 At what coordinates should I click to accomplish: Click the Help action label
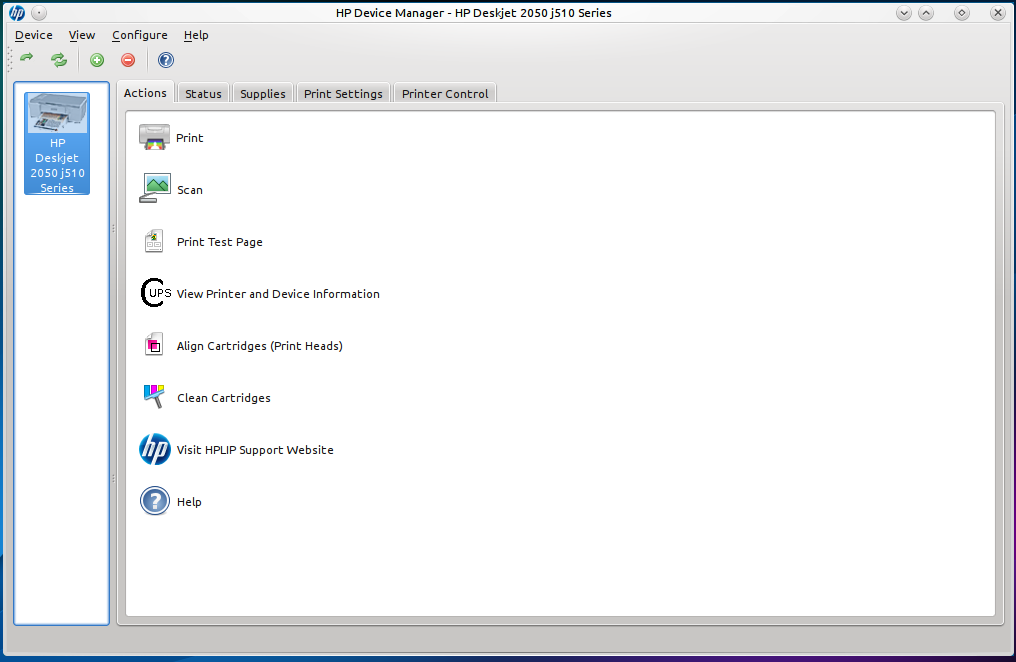tap(189, 502)
